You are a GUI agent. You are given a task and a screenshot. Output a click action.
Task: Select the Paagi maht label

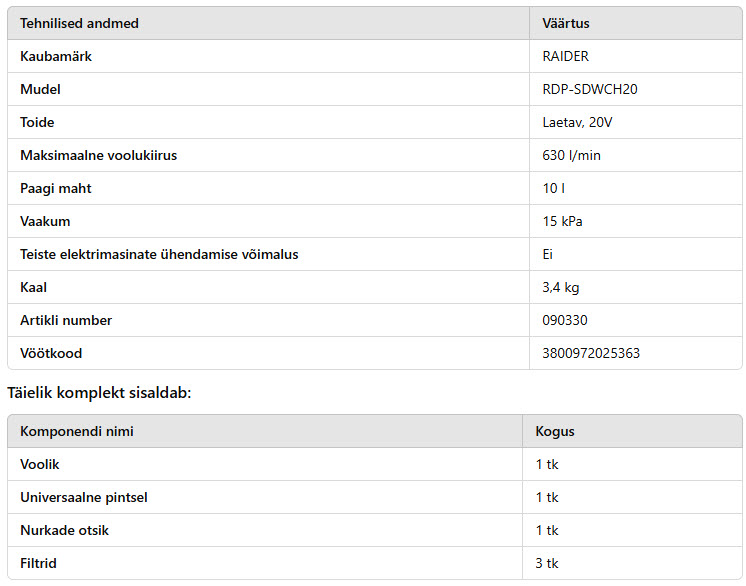[56, 188]
